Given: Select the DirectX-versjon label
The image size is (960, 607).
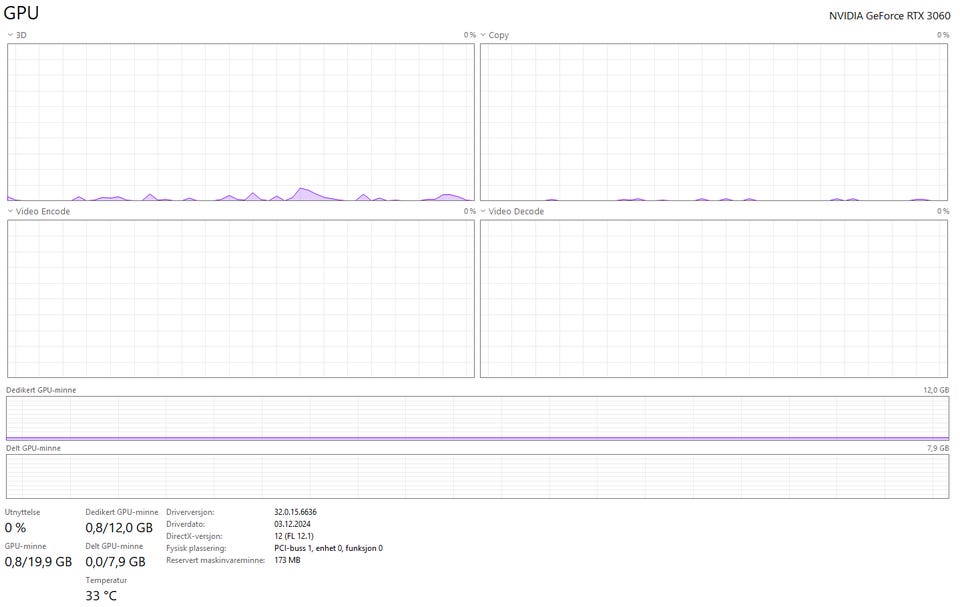Looking at the screenshot, I should tap(194, 536).
